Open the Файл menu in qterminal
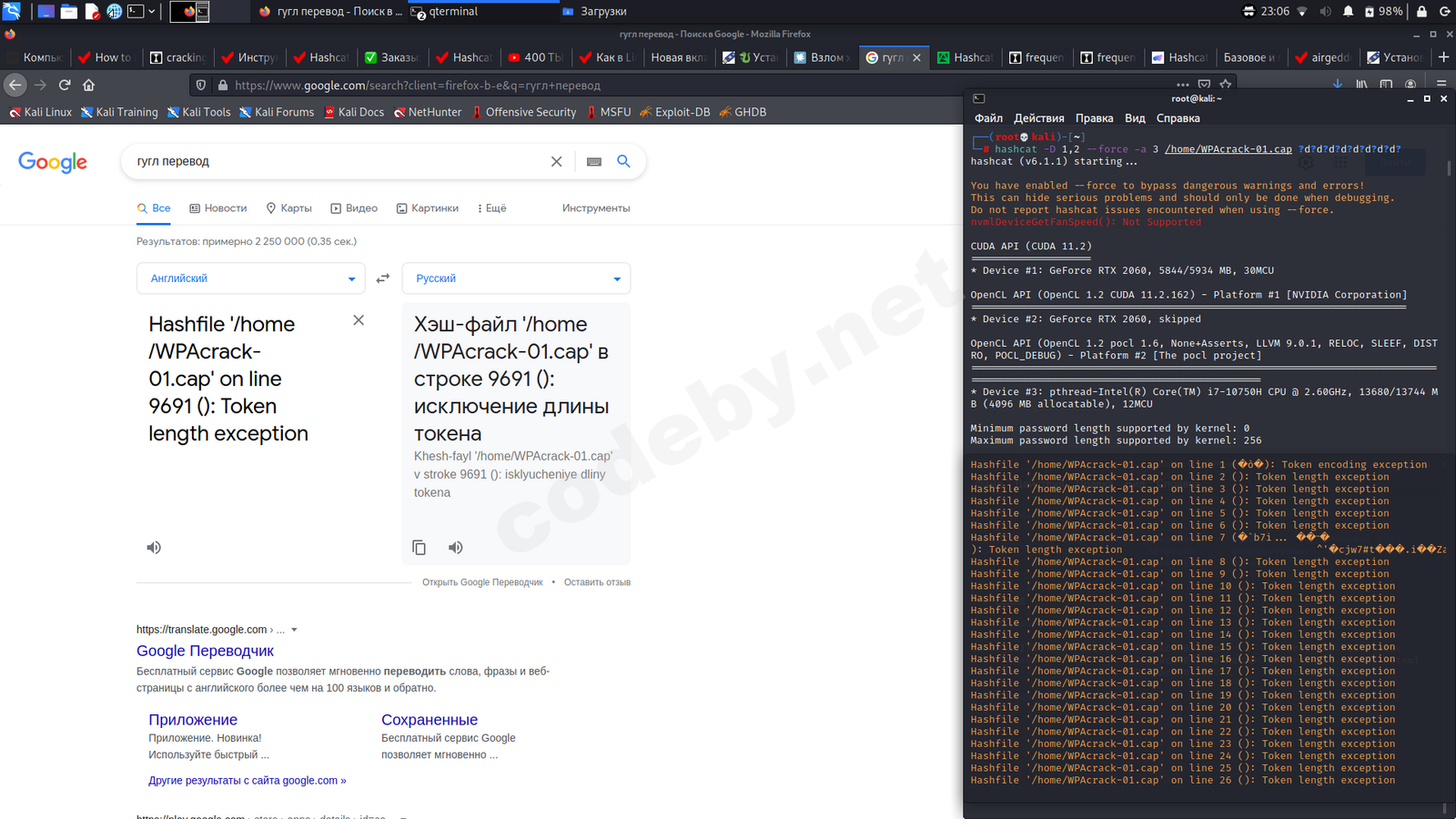Image resolution: width=1456 pixels, height=819 pixels. click(988, 118)
